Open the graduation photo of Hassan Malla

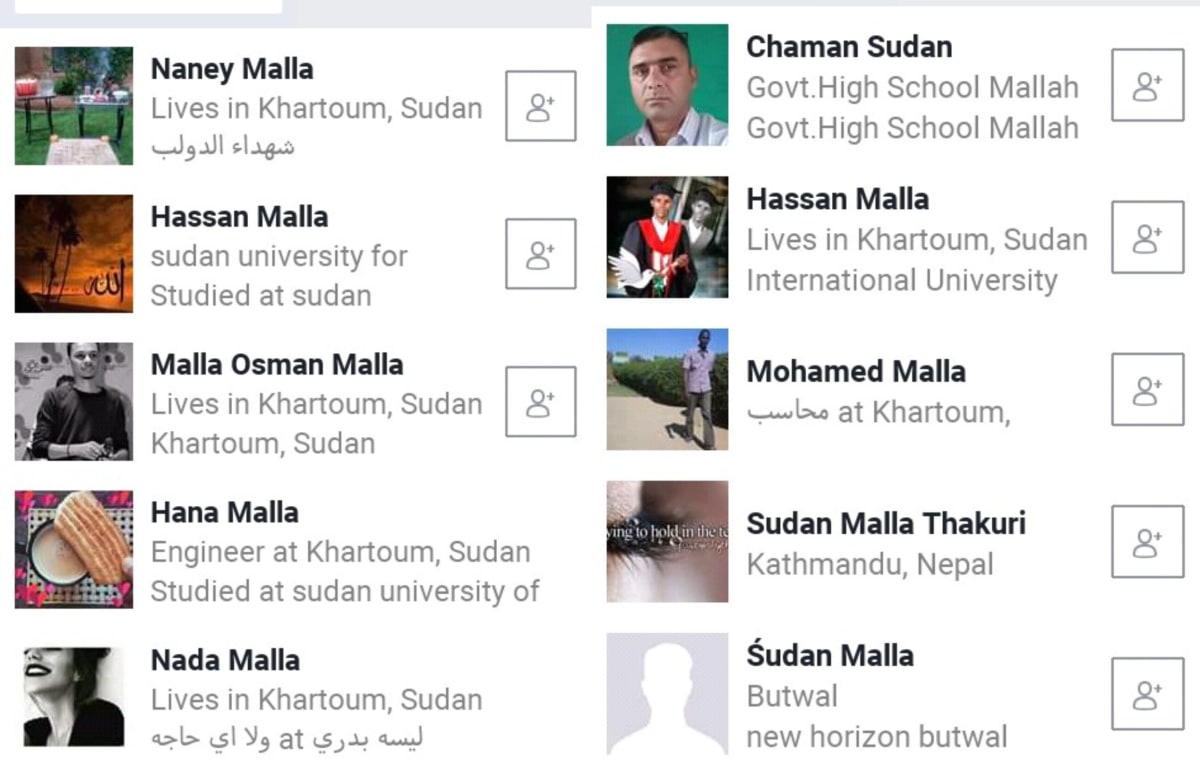[x=667, y=238]
